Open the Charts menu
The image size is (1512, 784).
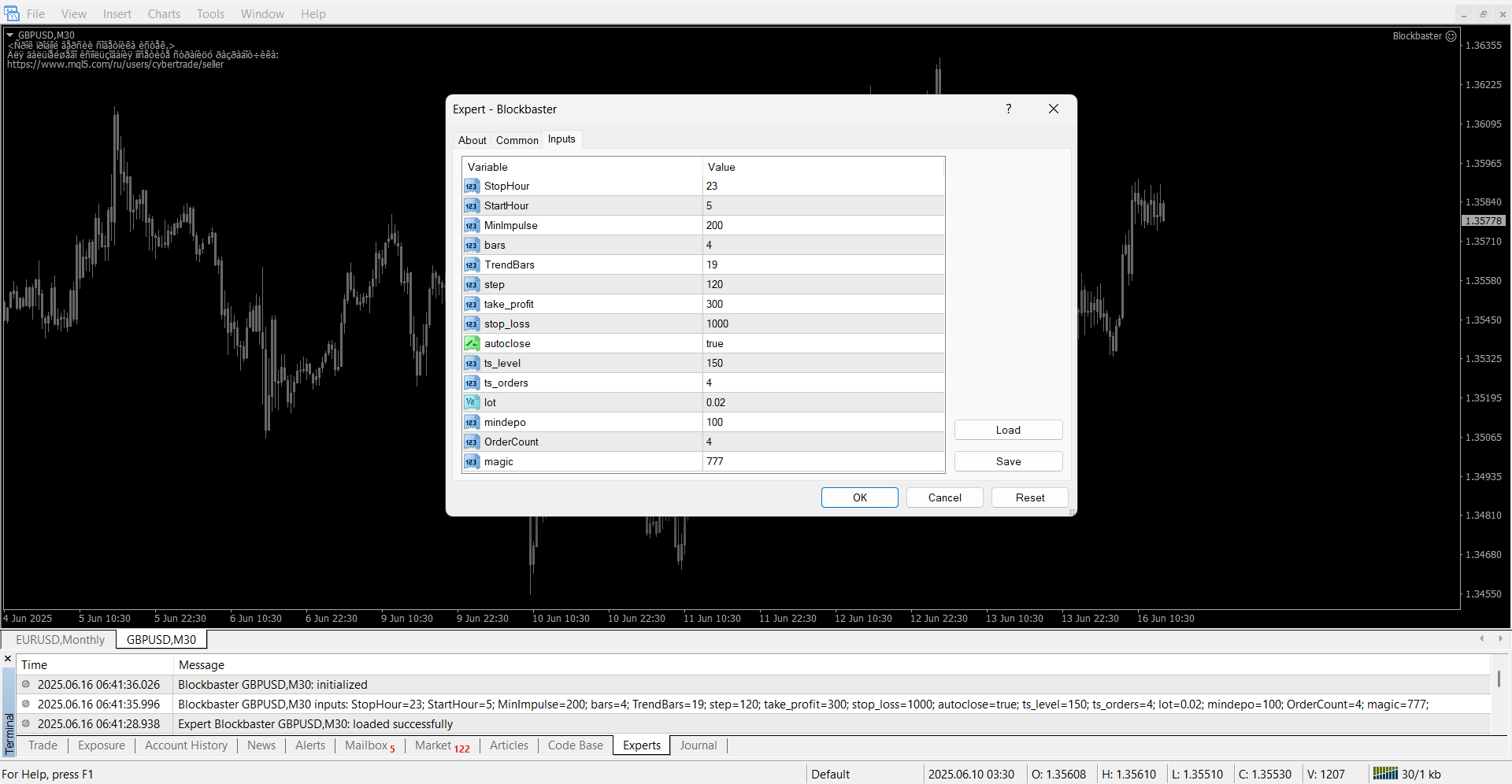[x=164, y=14]
